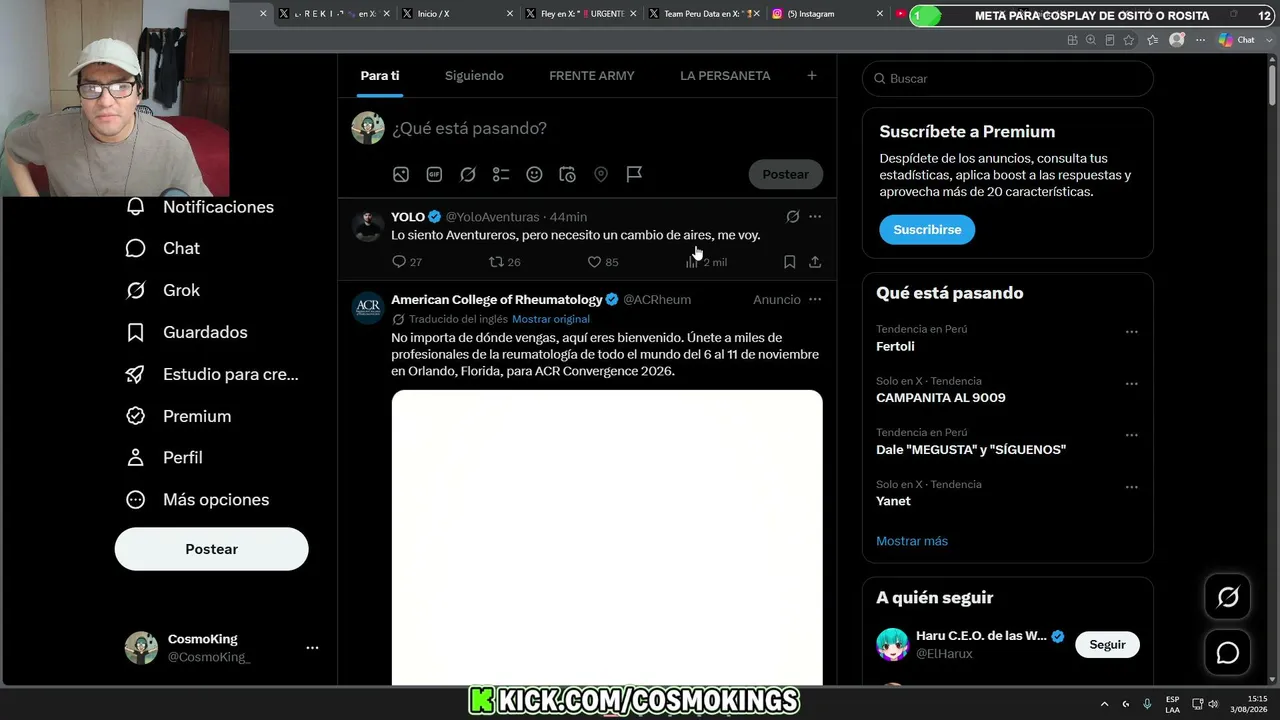The image size is (1280, 720).
Task: Add an image to the post composer
Action: (401, 174)
